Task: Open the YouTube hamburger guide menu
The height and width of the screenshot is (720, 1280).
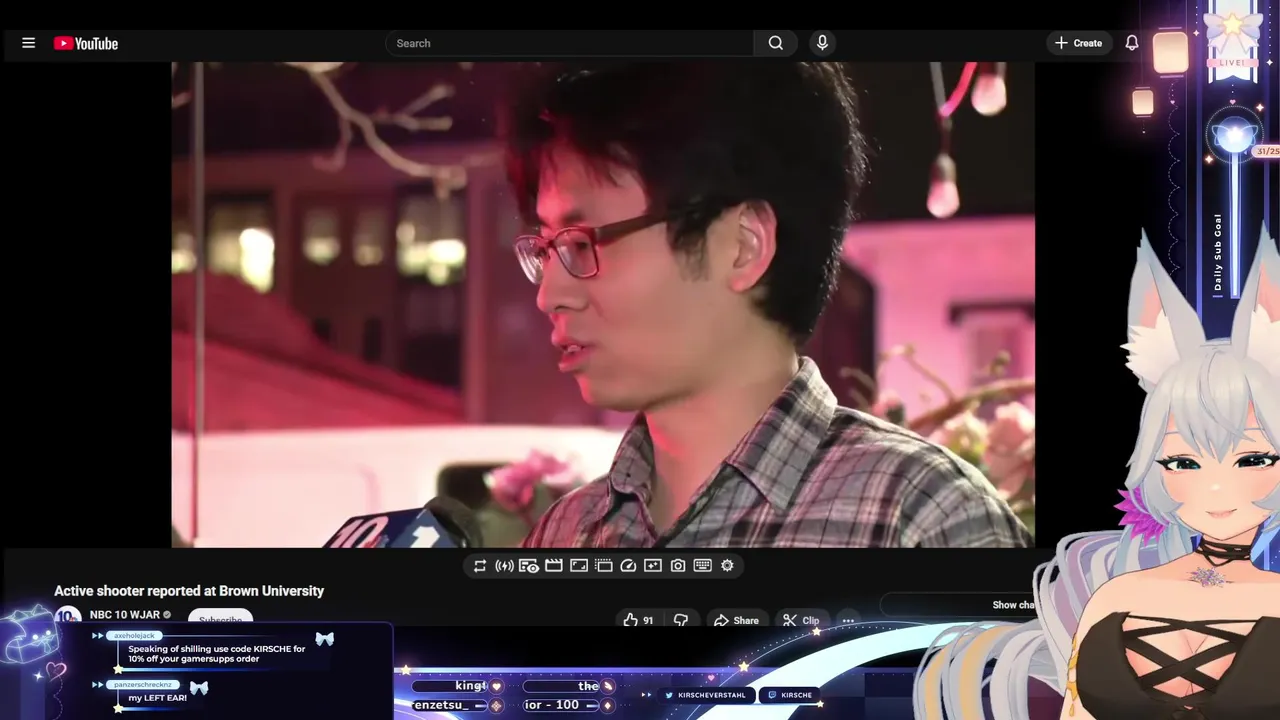Action: (28, 43)
